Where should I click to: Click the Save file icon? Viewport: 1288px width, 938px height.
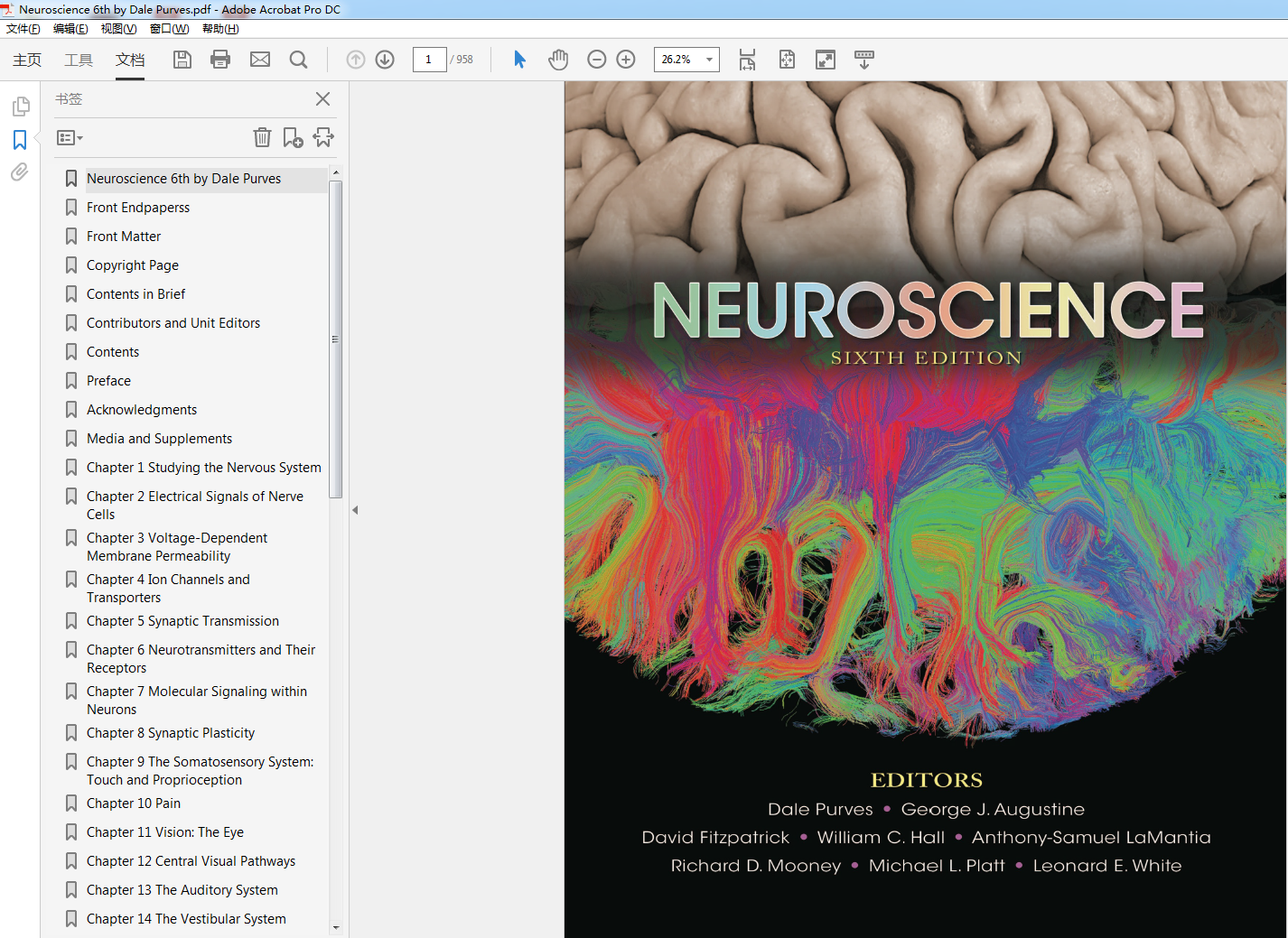pos(182,60)
